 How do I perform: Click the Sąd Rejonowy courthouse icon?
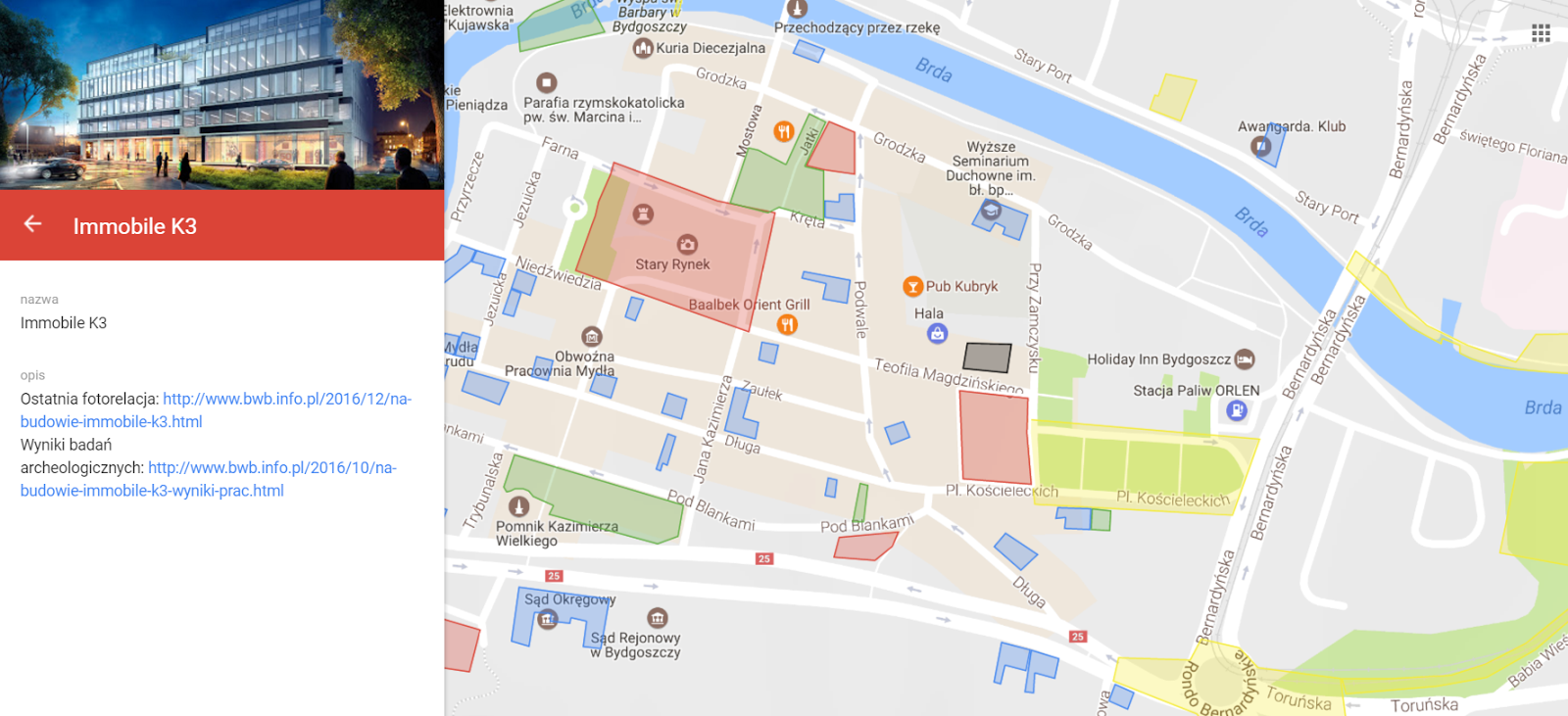click(x=658, y=618)
